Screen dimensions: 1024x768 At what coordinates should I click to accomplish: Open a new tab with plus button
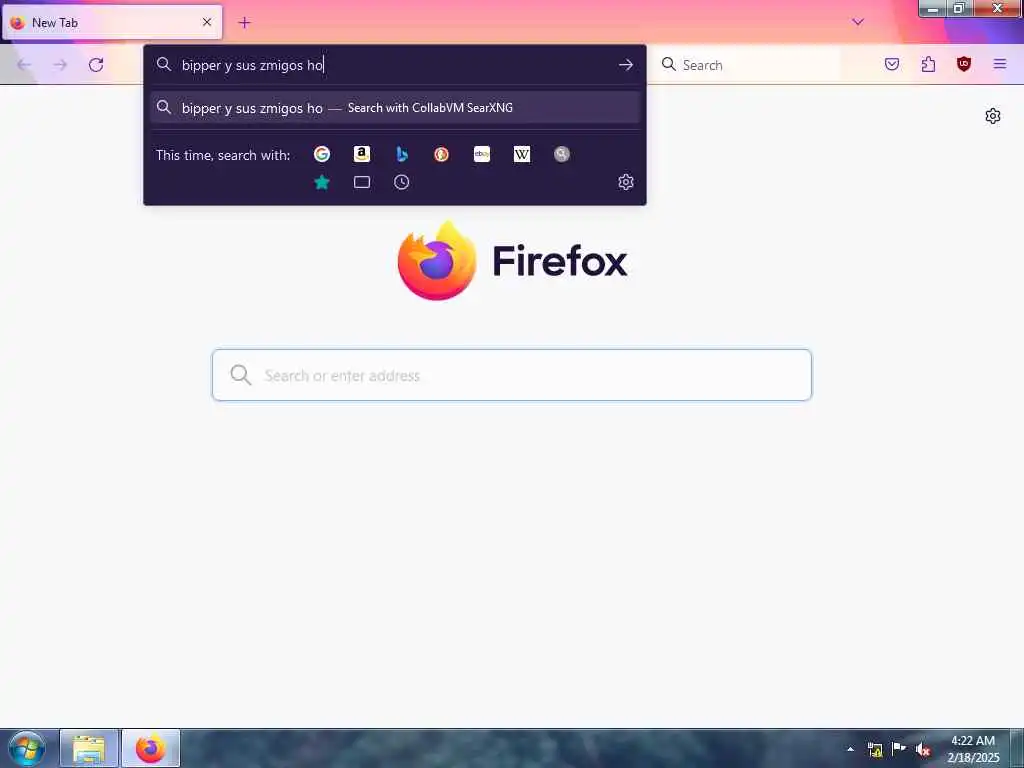244,23
